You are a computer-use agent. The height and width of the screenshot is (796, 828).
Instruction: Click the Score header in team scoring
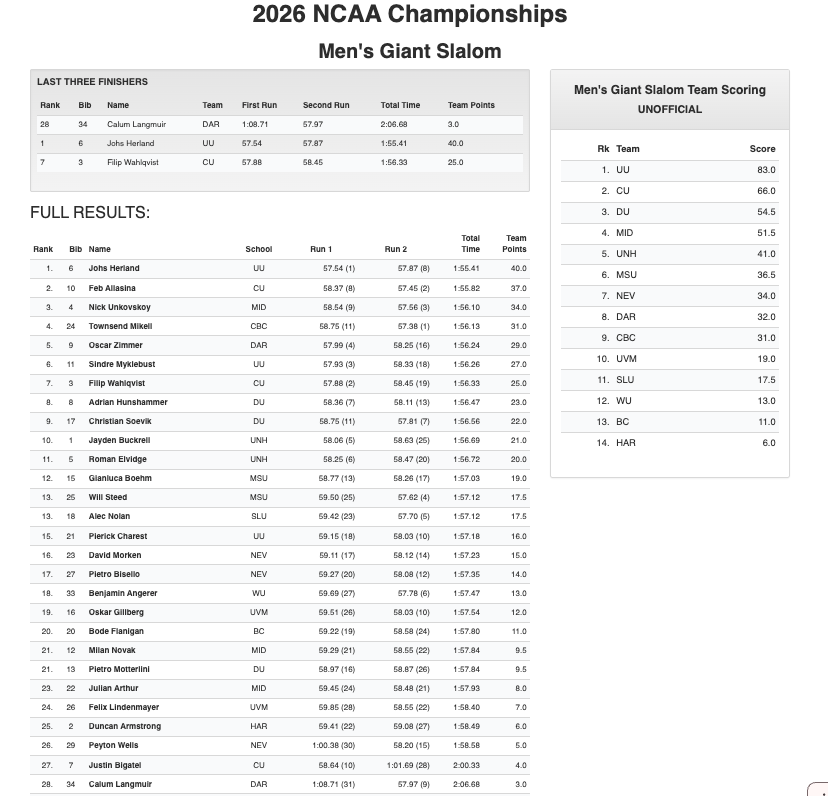(762, 149)
